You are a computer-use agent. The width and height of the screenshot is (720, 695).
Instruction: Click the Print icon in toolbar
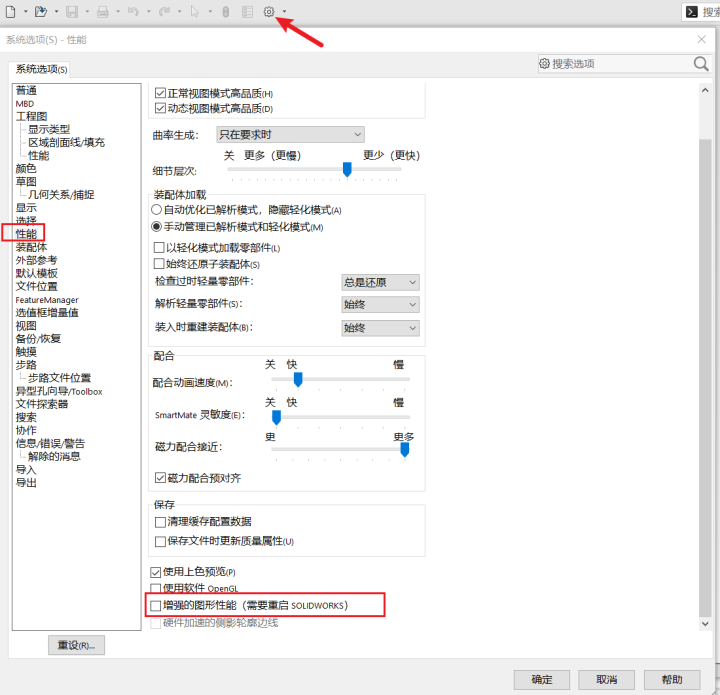click(103, 11)
